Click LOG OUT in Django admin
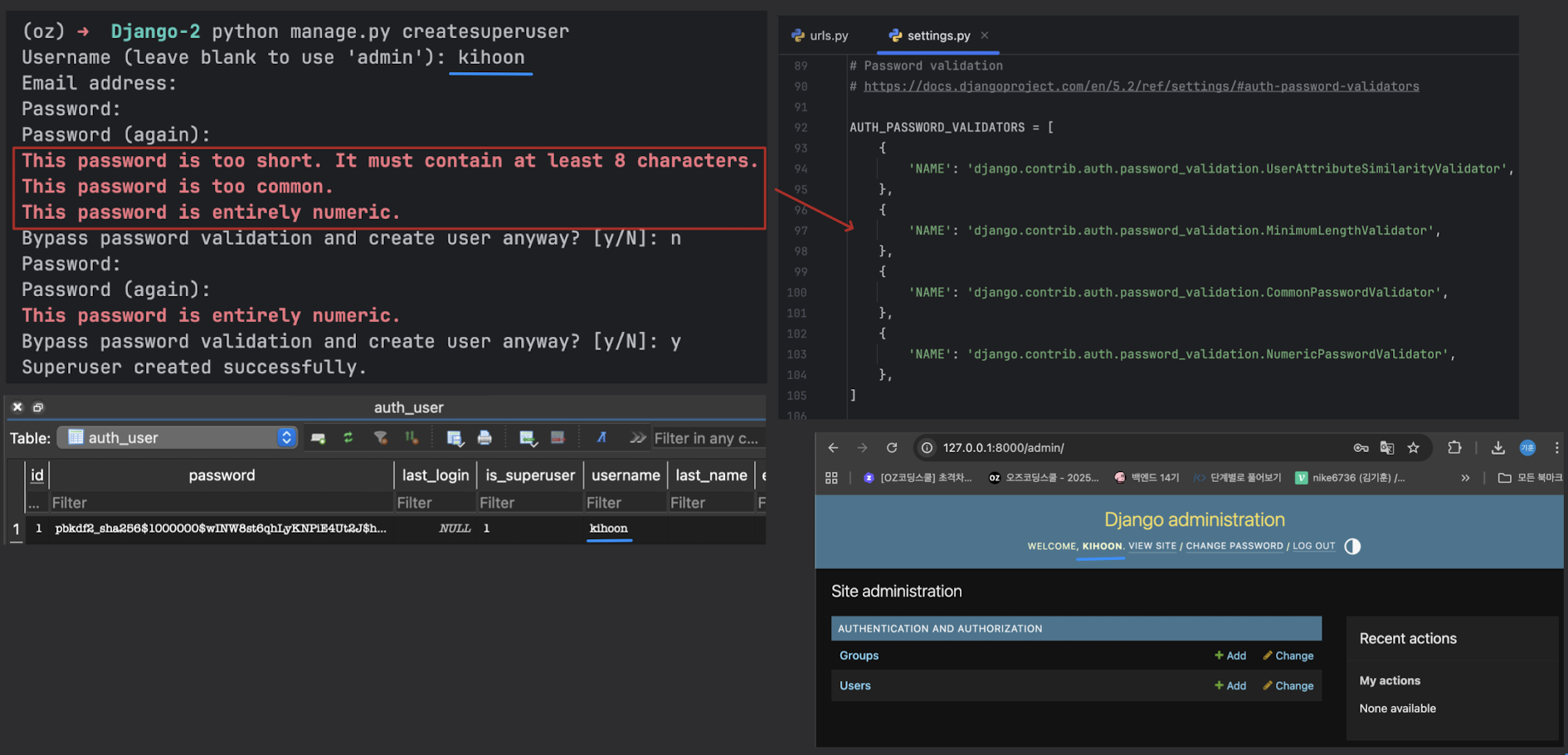1568x755 pixels. 1314,546
